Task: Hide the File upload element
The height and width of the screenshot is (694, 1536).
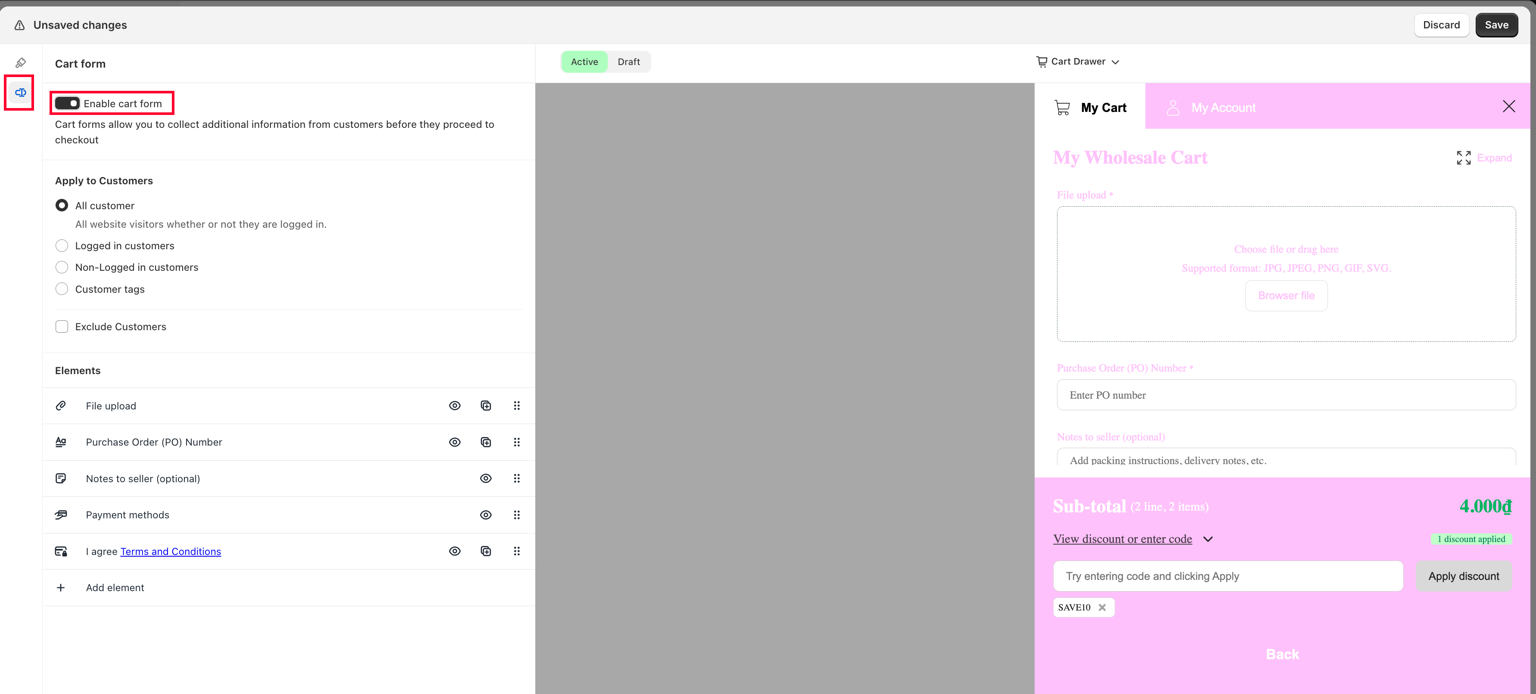Action: click(x=455, y=406)
